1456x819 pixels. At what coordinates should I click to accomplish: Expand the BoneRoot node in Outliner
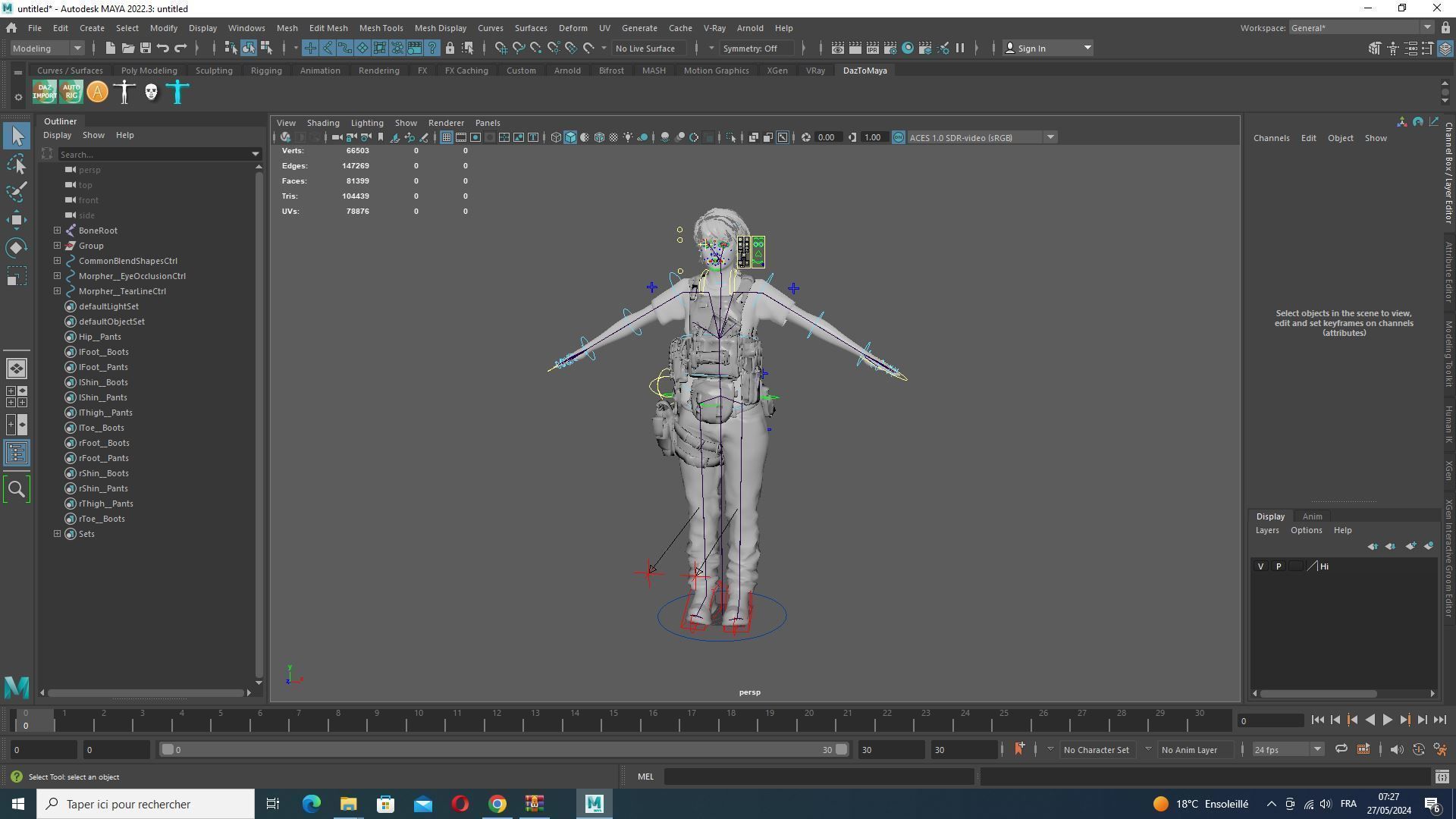[57, 231]
